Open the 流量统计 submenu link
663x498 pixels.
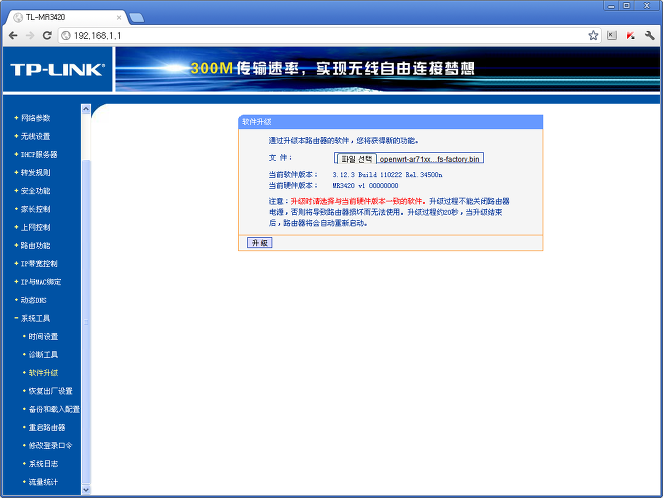43,482
